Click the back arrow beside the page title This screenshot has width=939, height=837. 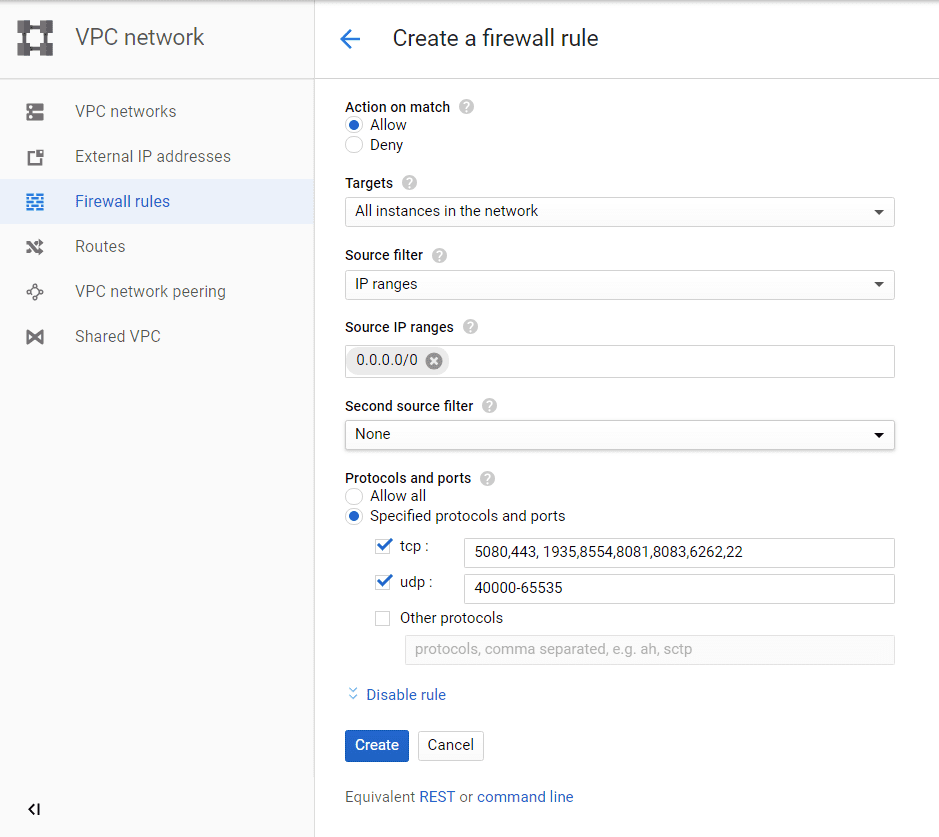tap(349, 39)
